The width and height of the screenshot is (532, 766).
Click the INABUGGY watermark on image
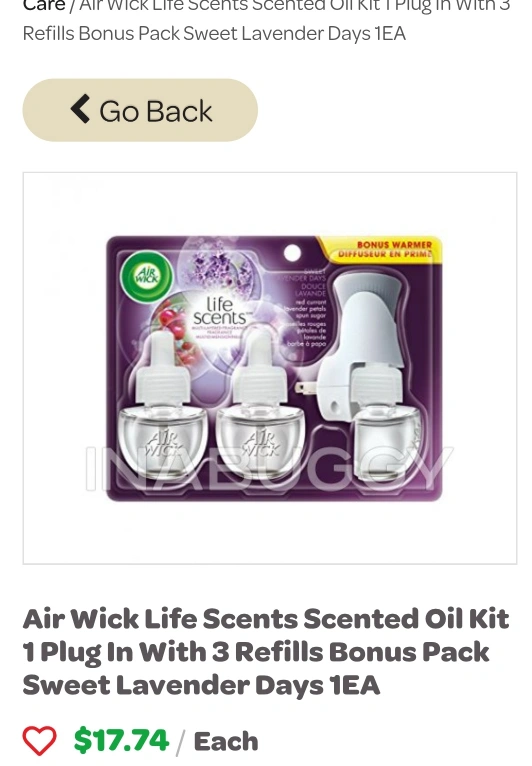coord(270,468)
